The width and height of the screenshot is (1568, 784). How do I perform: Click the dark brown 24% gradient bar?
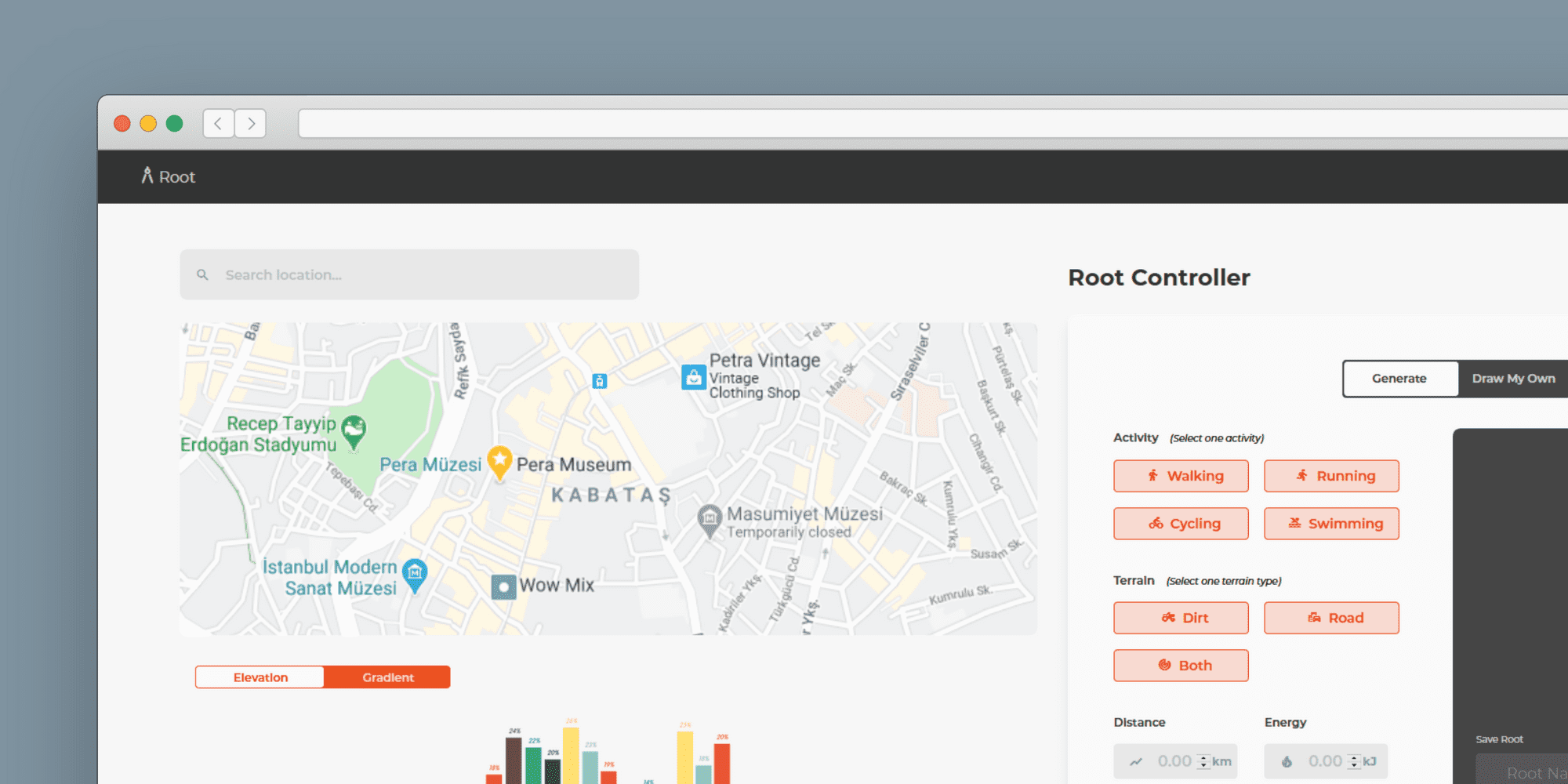514,760
